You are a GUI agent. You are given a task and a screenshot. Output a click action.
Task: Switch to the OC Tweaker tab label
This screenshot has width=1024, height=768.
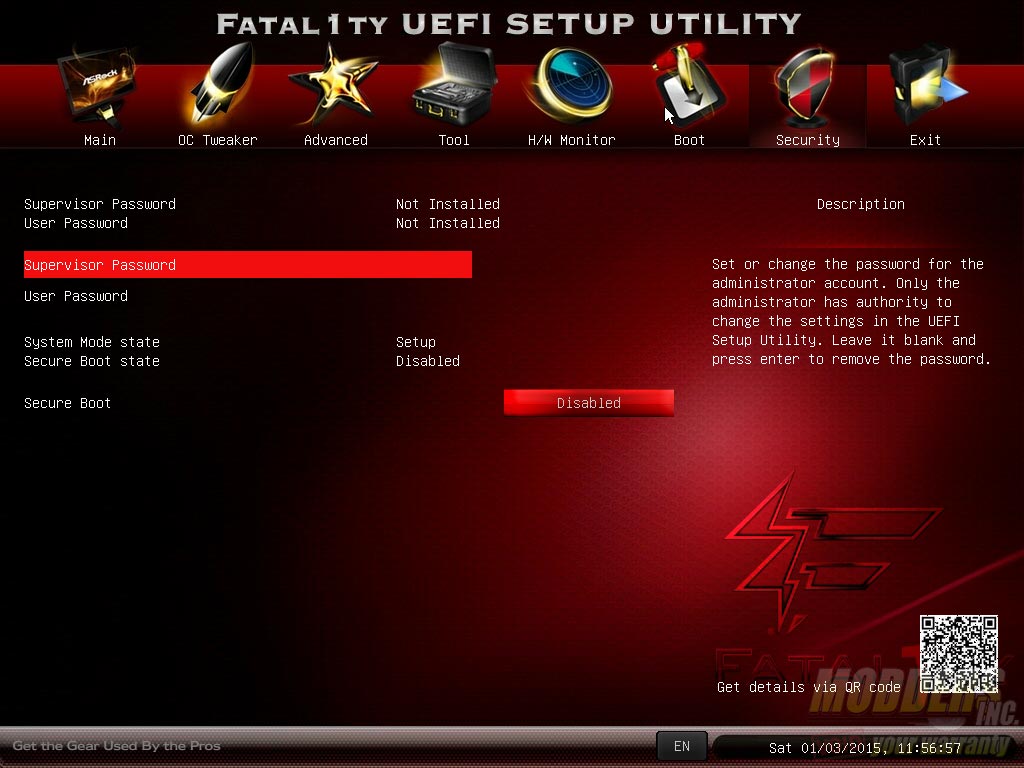217,140
